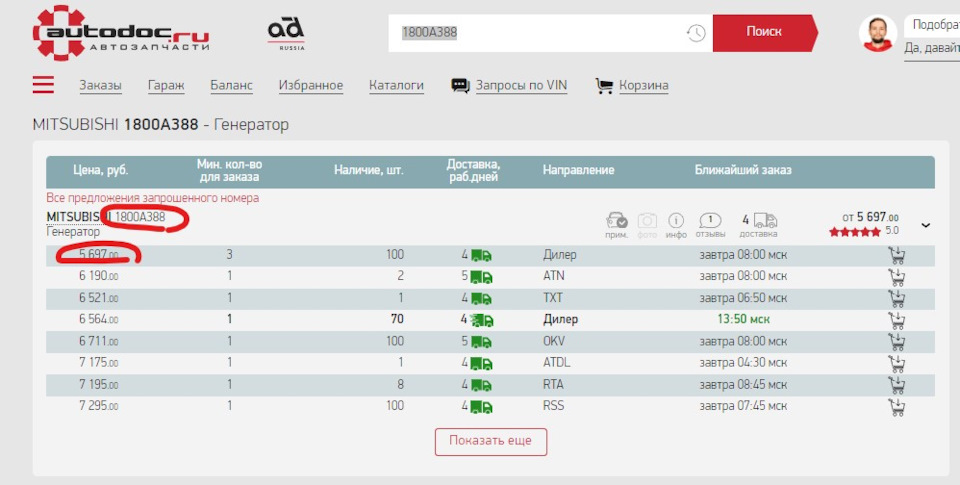Viewport: 960px width, 485px height.
Task: Add the 6 564 Дилер offer to cart
Action: (x=897, y=320)
